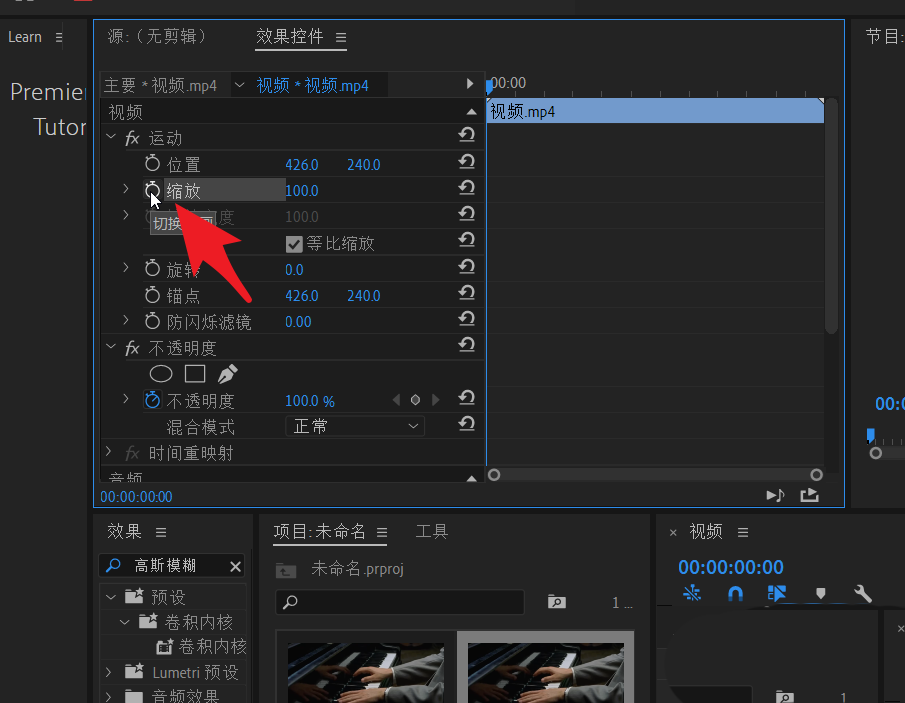Click play only audio for this clip
Viewport: 905px width, 703px height.
click(775, 495)
